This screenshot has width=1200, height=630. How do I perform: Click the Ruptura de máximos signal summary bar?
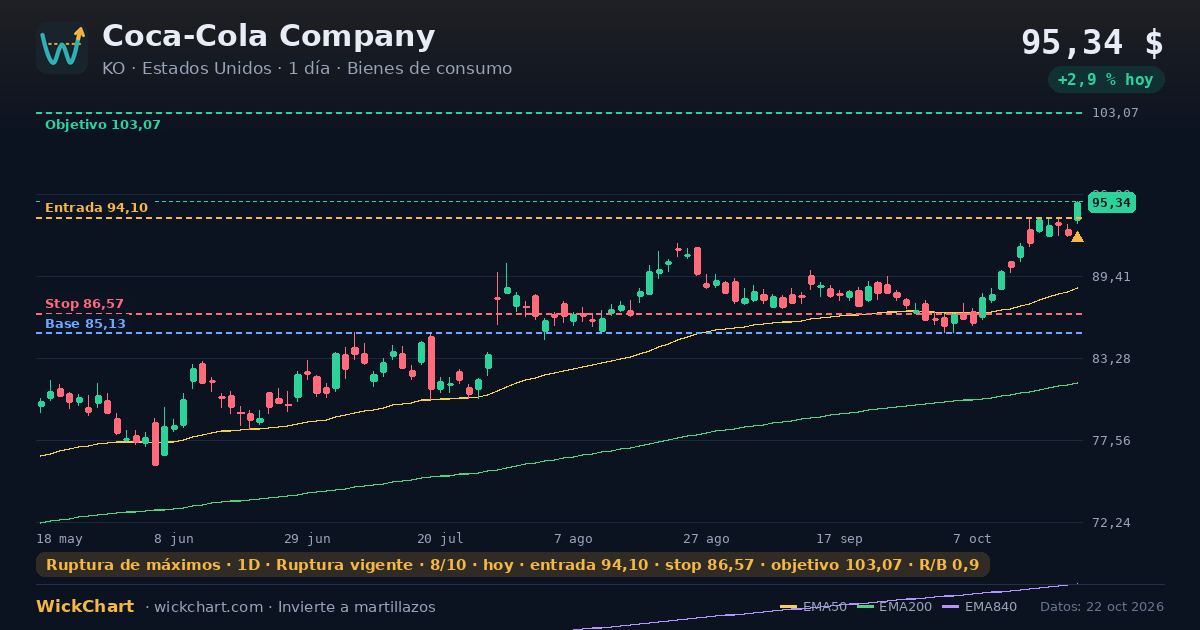tap(513, 565)
